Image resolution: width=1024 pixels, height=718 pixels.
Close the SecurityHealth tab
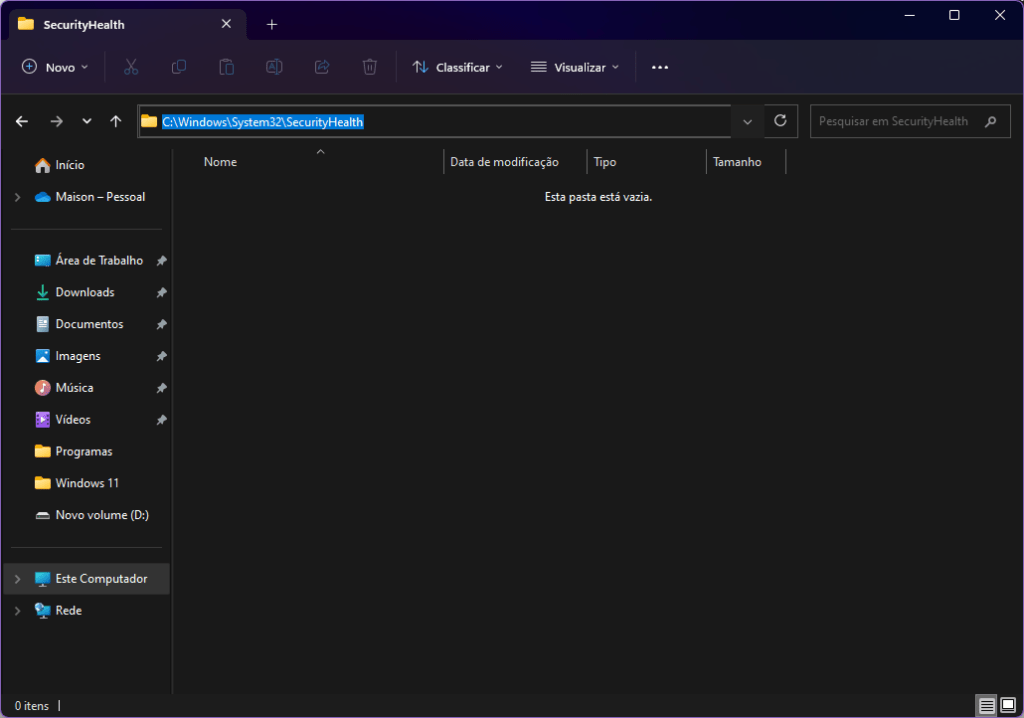point(227,24)
